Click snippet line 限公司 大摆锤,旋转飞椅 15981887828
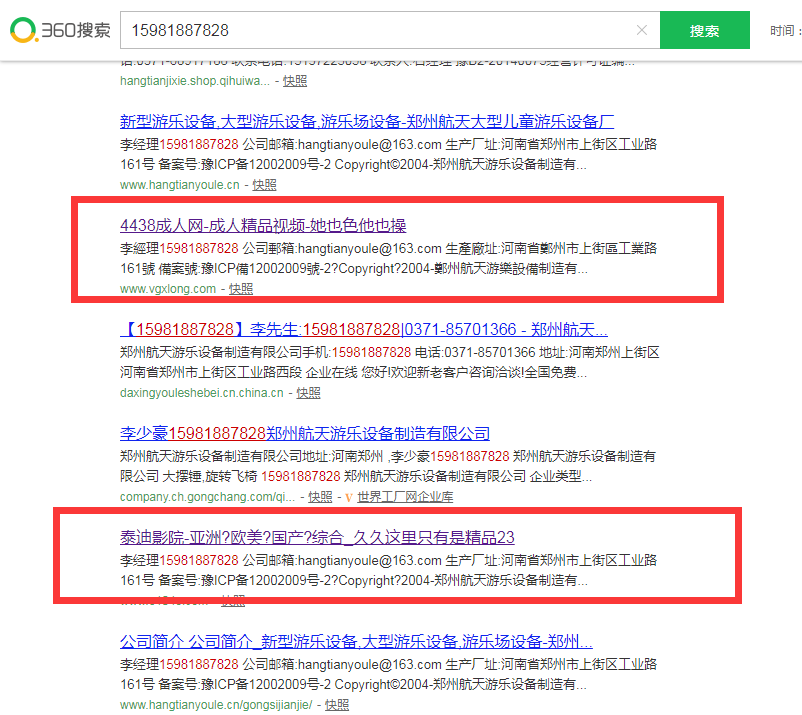Viewport: 802px width, 715px height. tap(356, 477)
